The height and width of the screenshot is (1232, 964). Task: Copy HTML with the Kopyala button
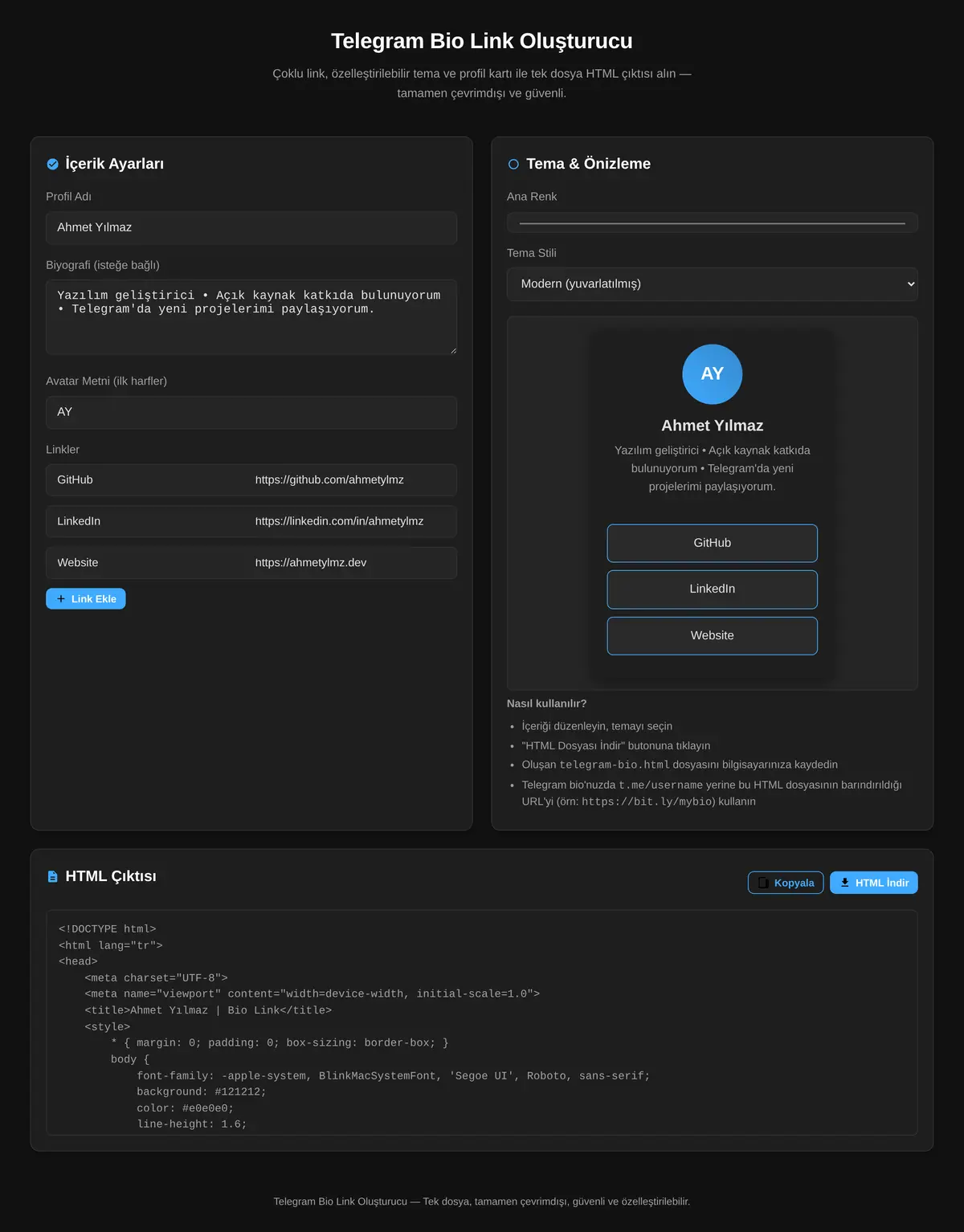coord(786,883)
